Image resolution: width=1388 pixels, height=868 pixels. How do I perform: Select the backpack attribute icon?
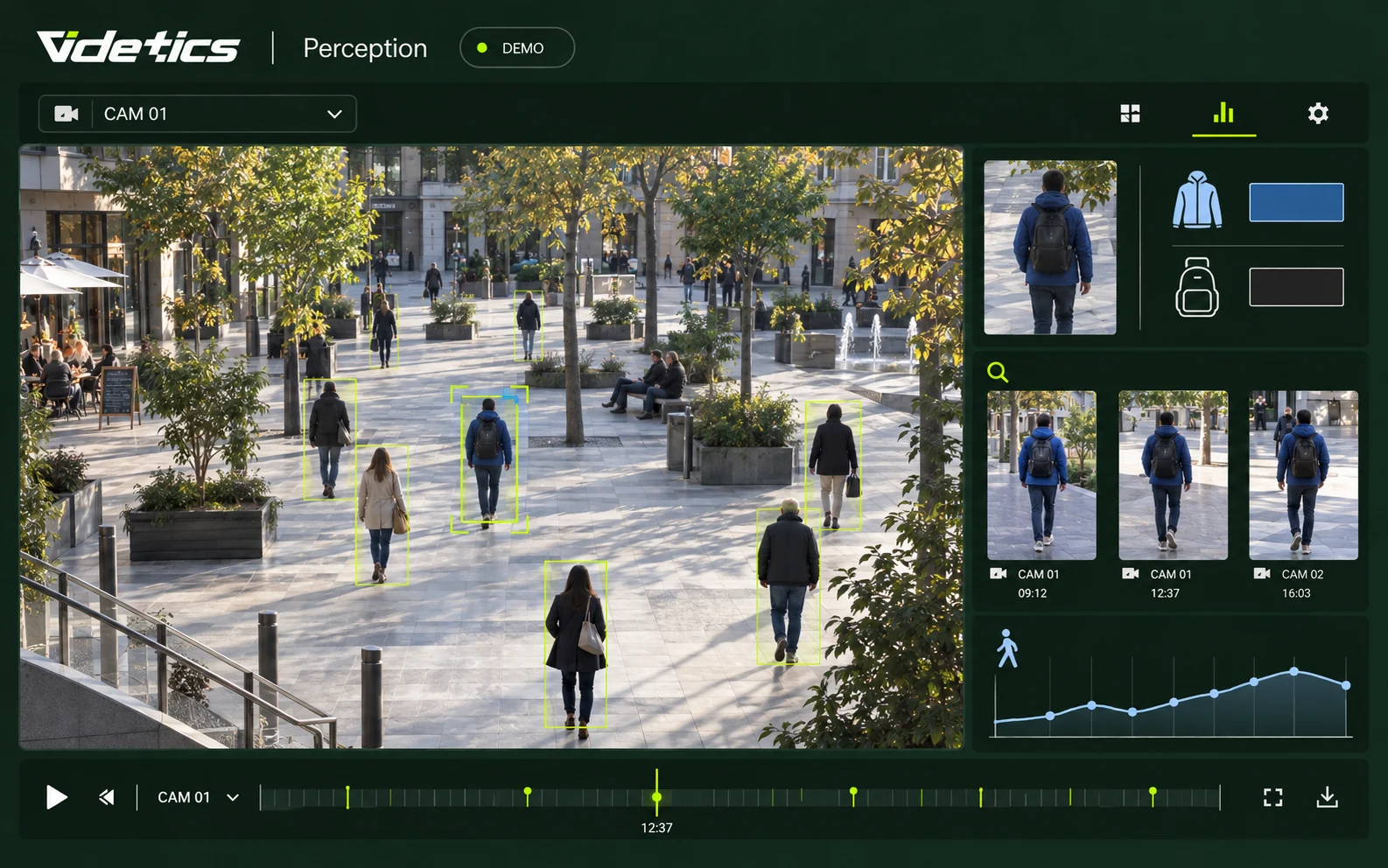[x=1196, y=287]
